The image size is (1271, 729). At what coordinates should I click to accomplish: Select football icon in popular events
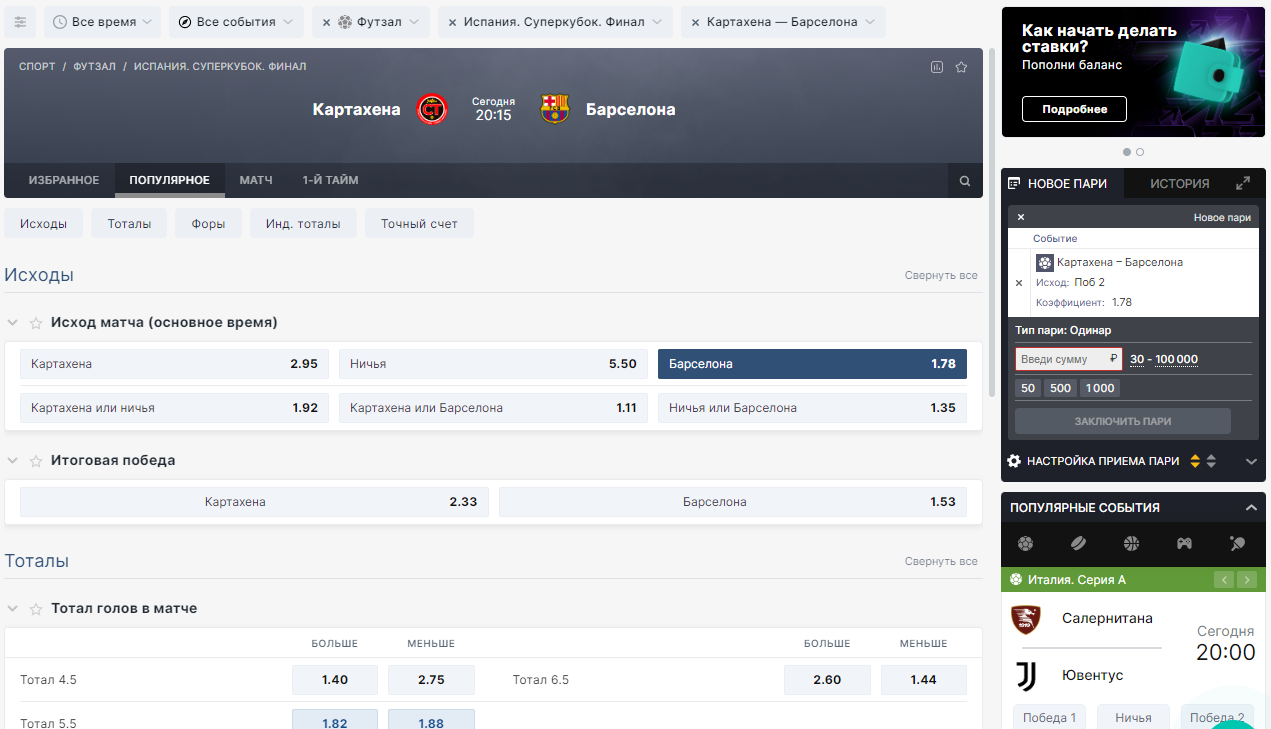pos(1025,544)
